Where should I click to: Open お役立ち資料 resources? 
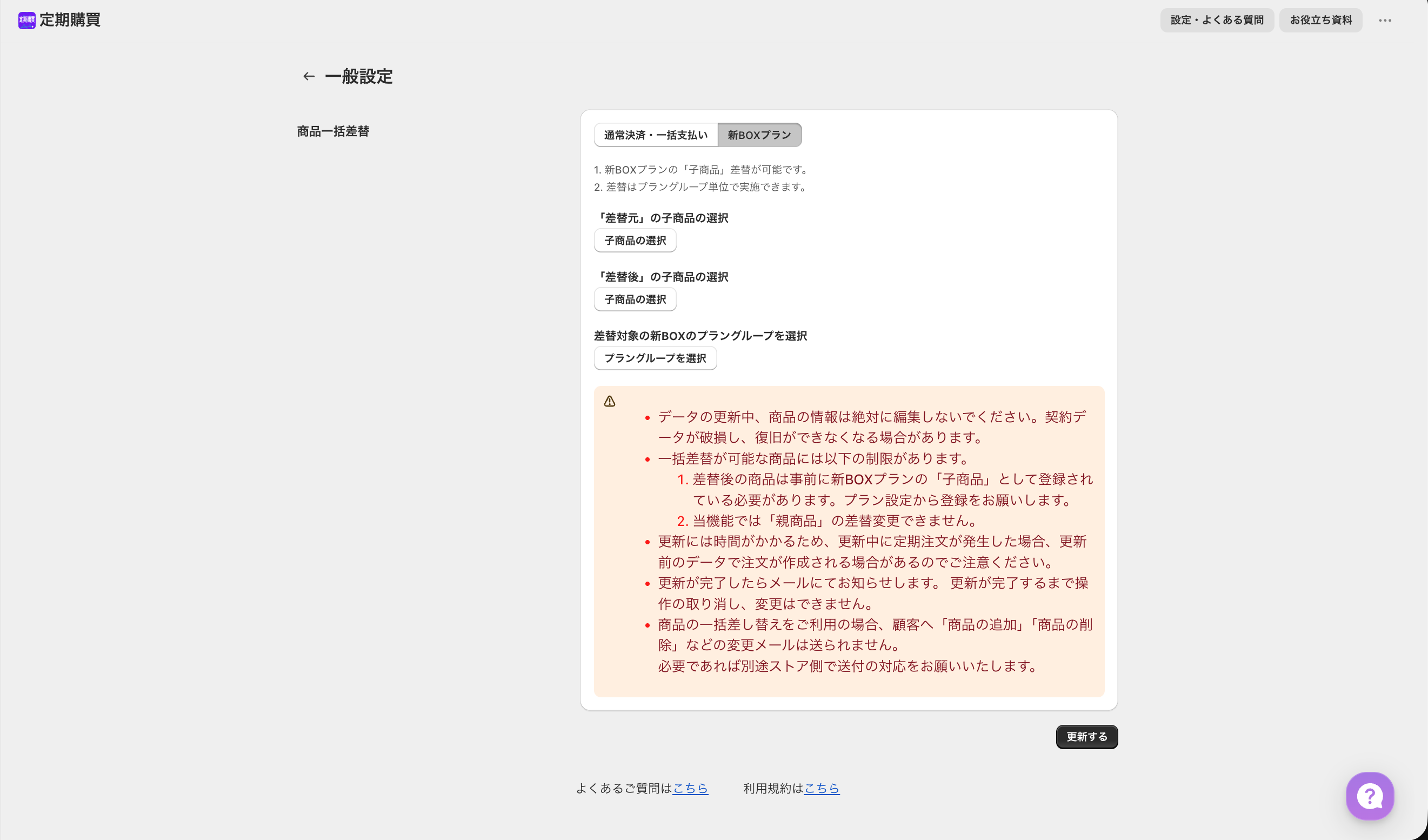1320,21
